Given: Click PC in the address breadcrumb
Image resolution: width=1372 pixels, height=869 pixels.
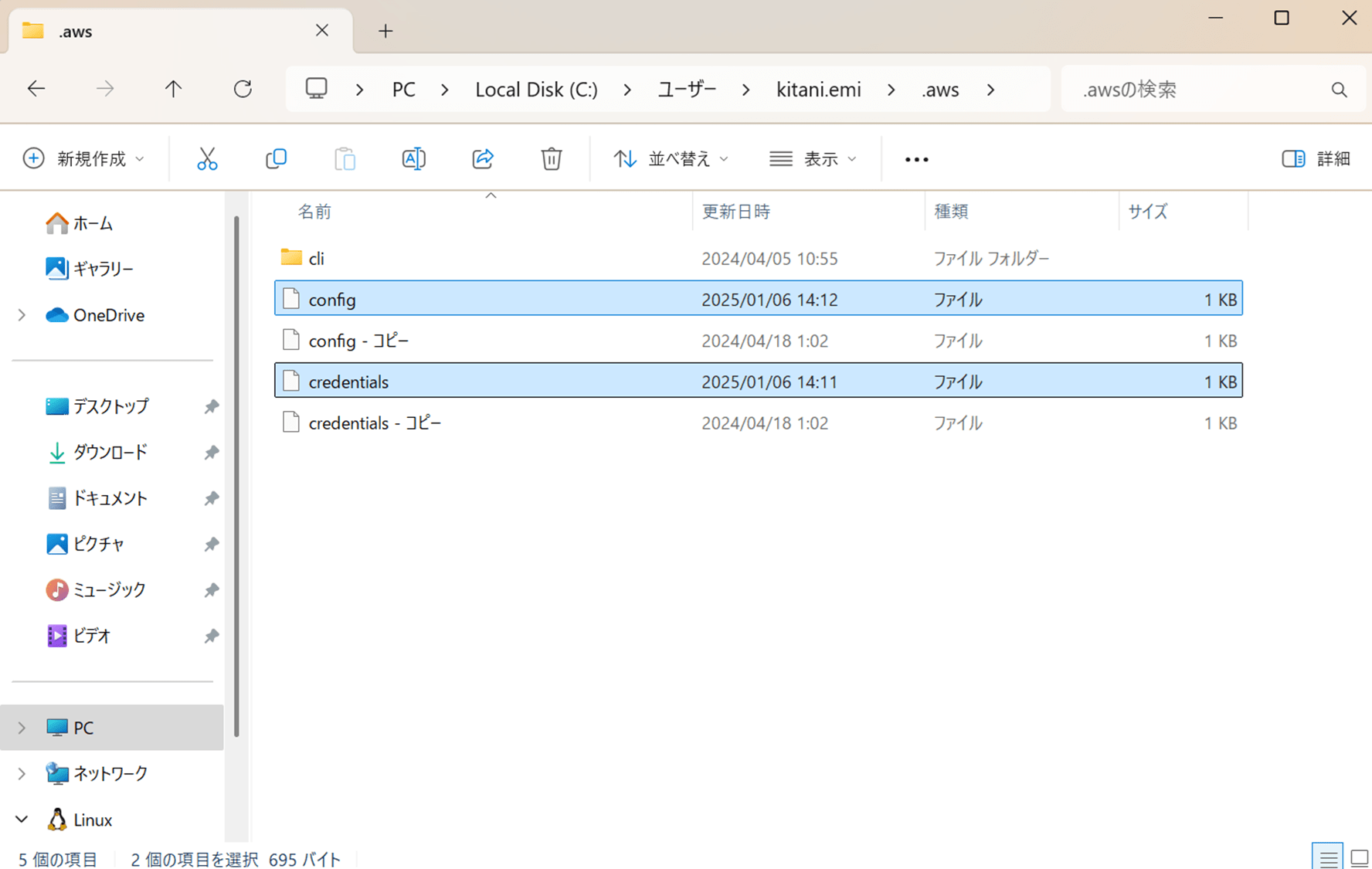Looking at the screenshot, I should tap(403, 90).
